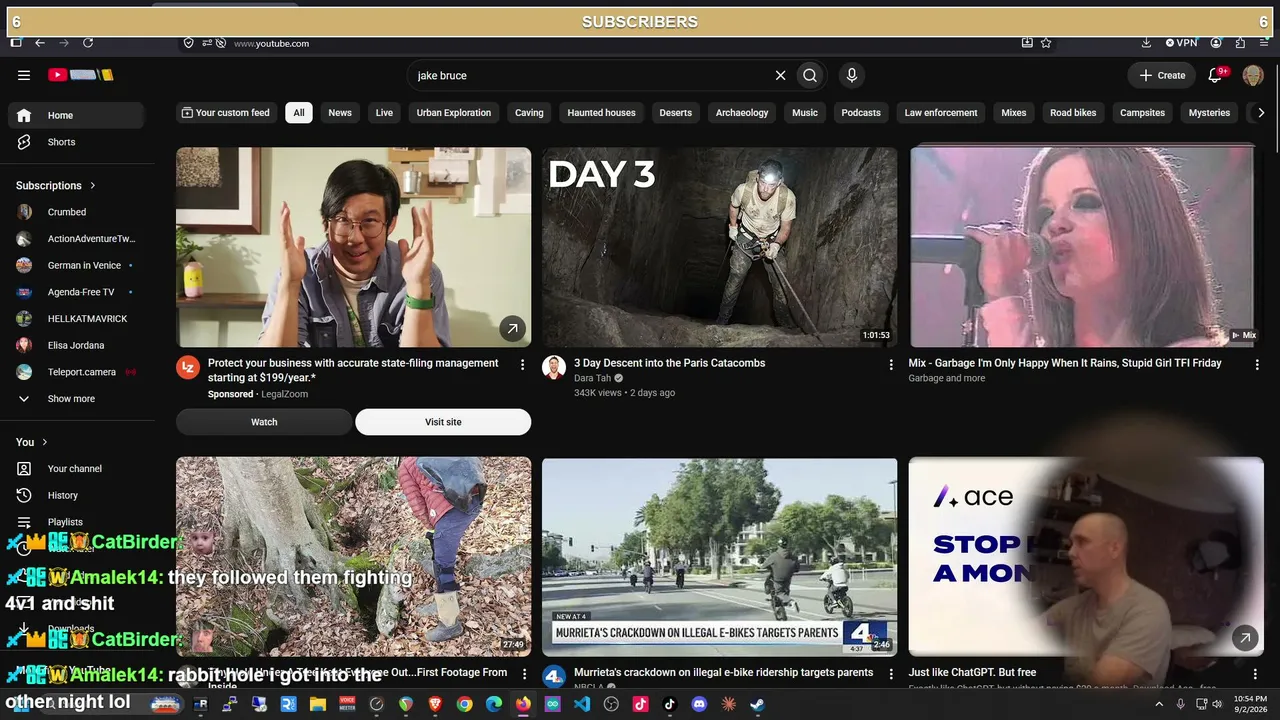Image resolution: width=1280 pixels, height=720 pixels.
Task: Expand Show more under Subscriptions
Action: pos(71,399)
